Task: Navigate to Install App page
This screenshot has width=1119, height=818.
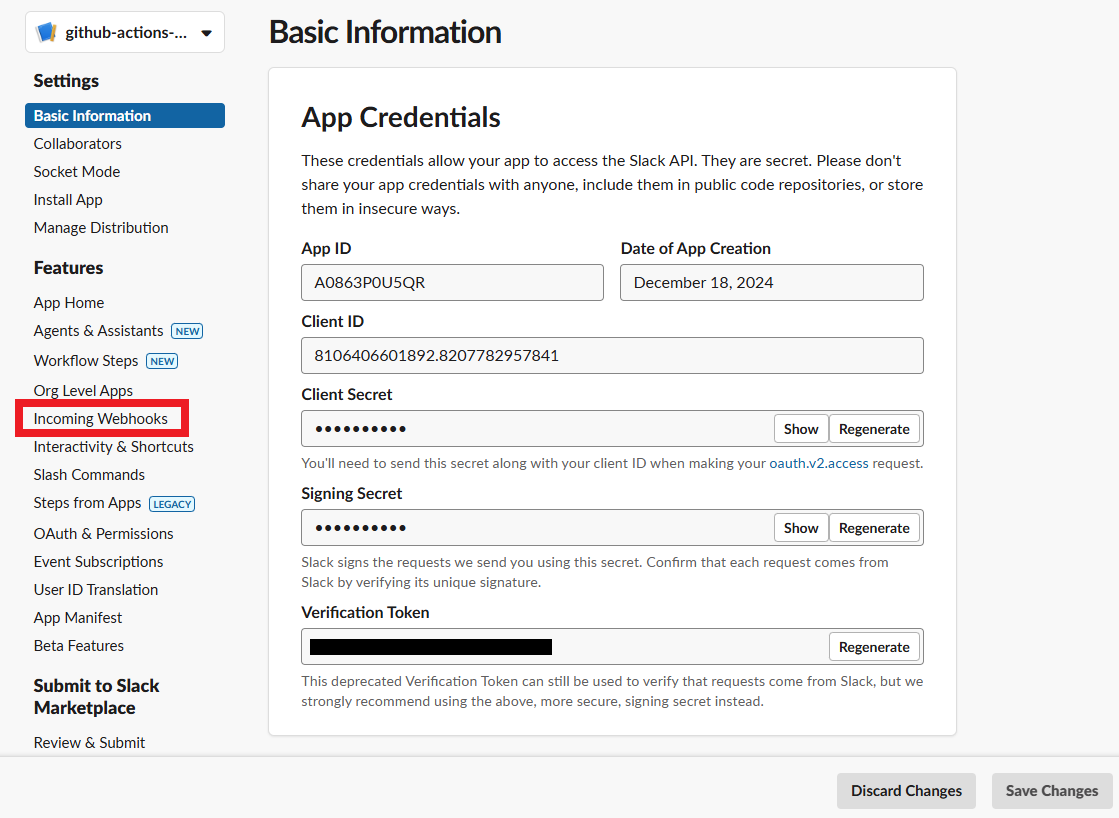Action: [68, 200]
